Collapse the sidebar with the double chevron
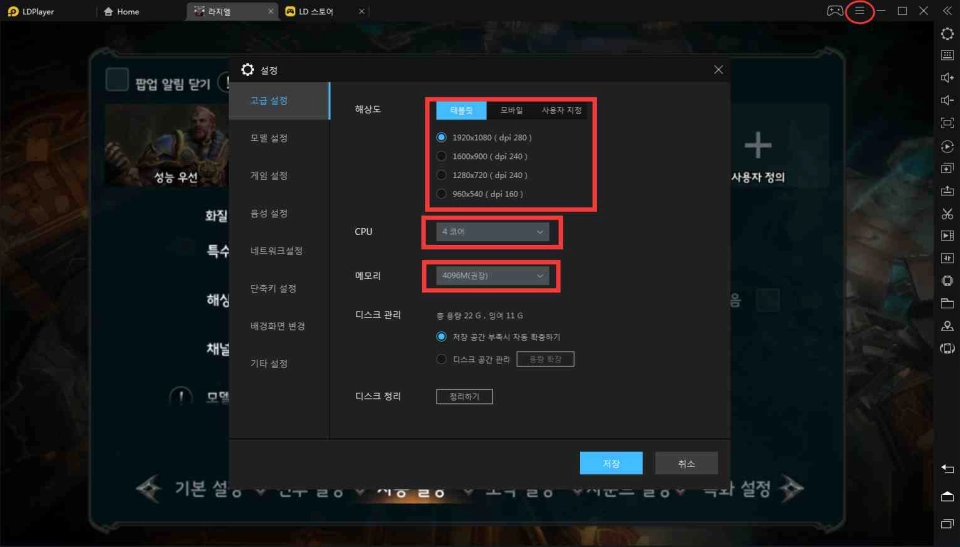The image size is (960, 547). pyautogui.click(x=947, y=11)
